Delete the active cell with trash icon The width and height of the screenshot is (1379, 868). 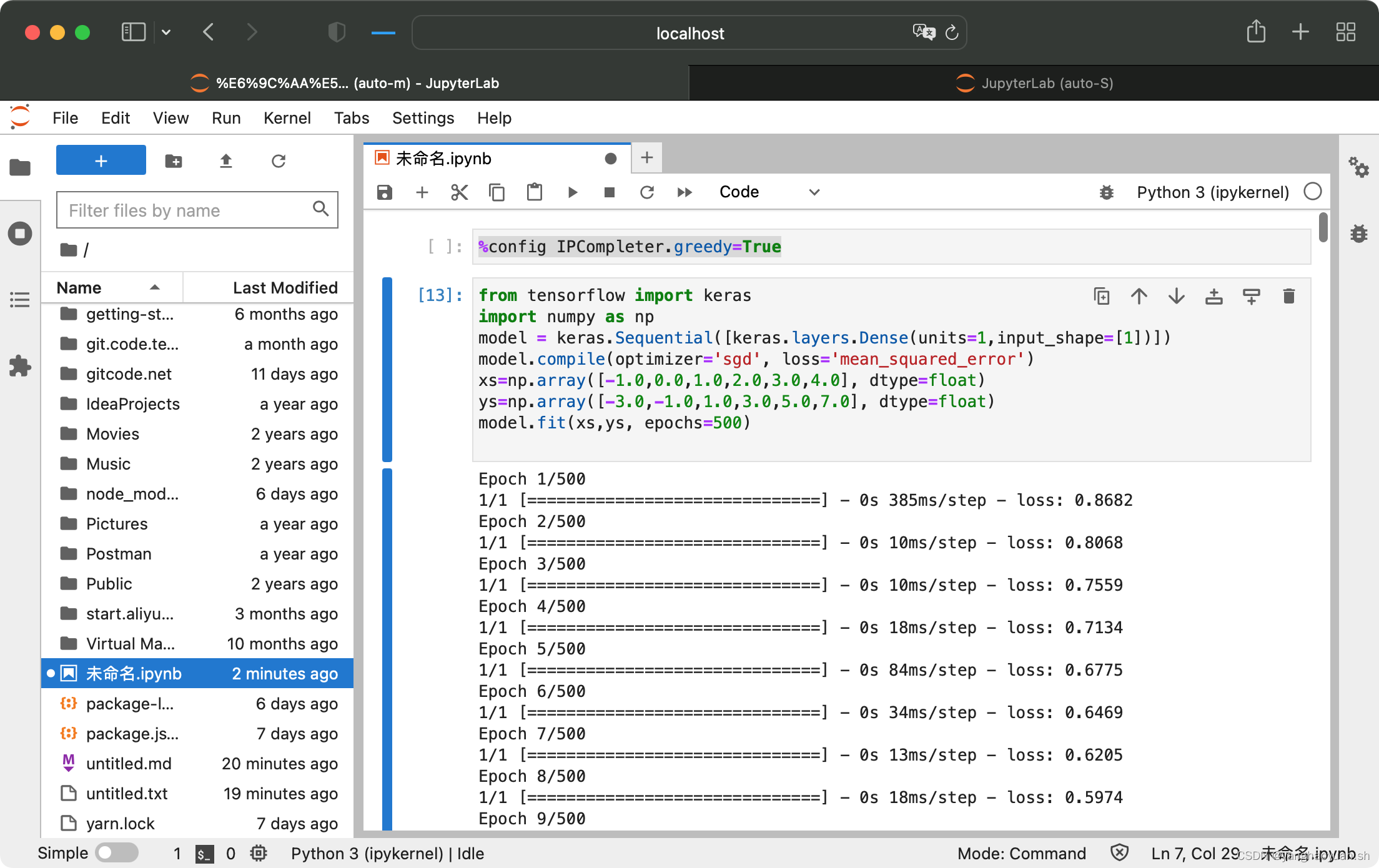1289,296
